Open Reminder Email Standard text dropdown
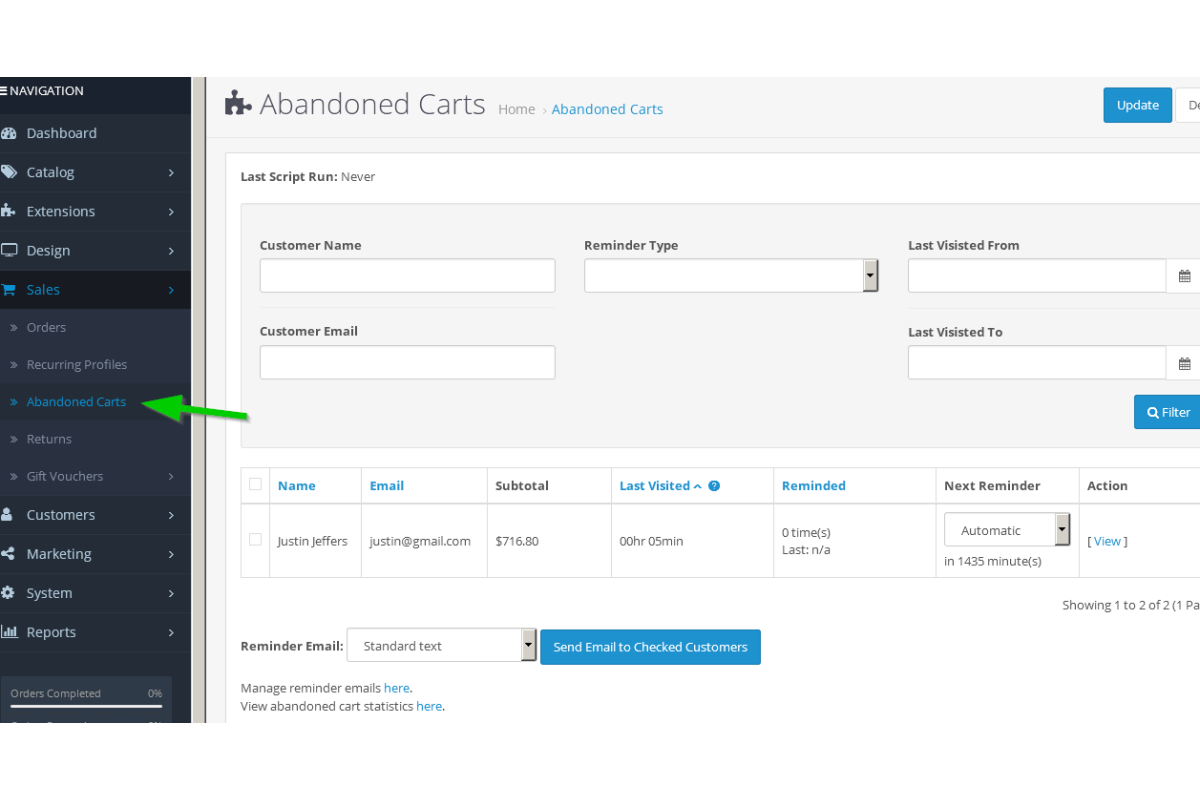The height and width of the screenshot is (800, 1200). 442,646
